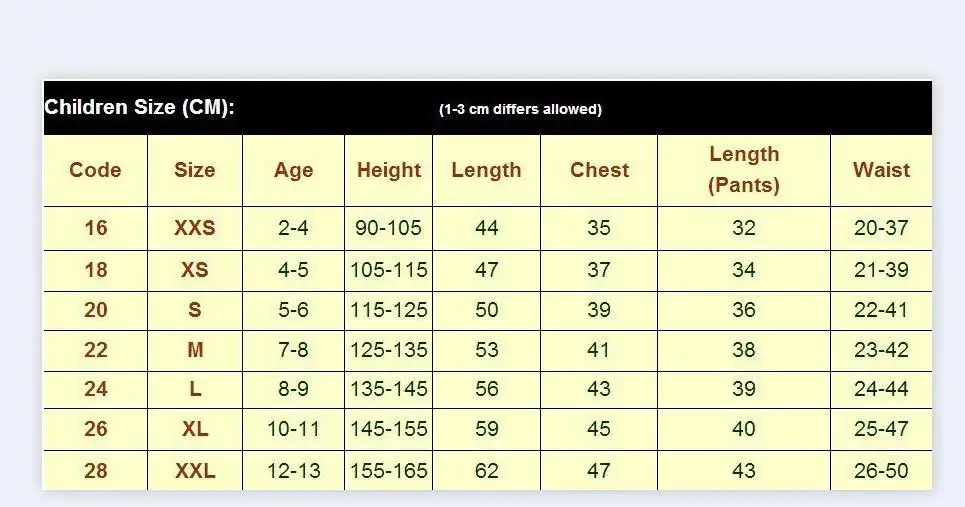This screenshot has height=507, width=965.
Task: Select the Size column header
Action: tap(194, 170)
